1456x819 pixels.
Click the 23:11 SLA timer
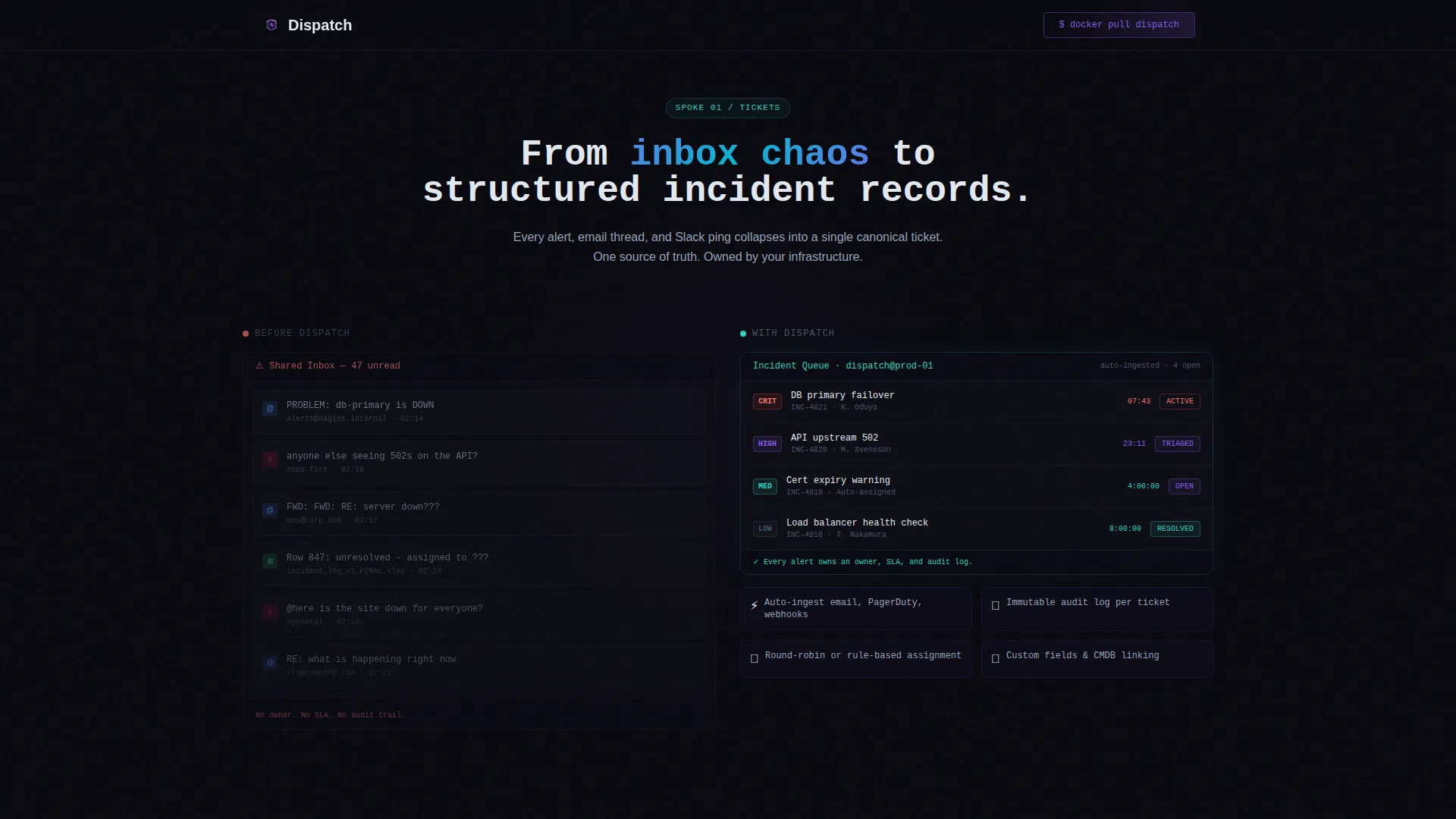click(x=1134, y=444)
